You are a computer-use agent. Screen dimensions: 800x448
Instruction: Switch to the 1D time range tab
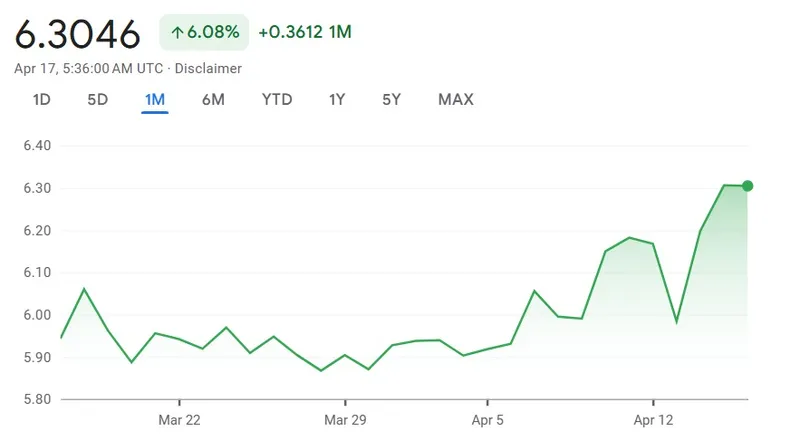[x=42, y=99]
